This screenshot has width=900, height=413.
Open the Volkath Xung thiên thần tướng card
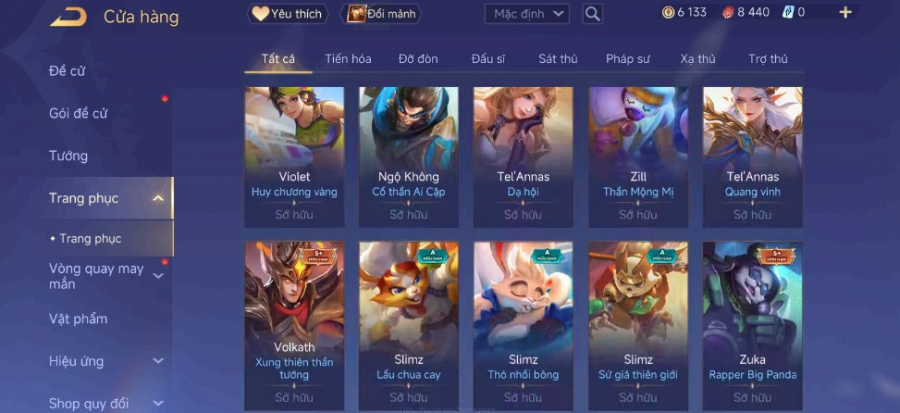pyautogui.click(x=294, y=325)
